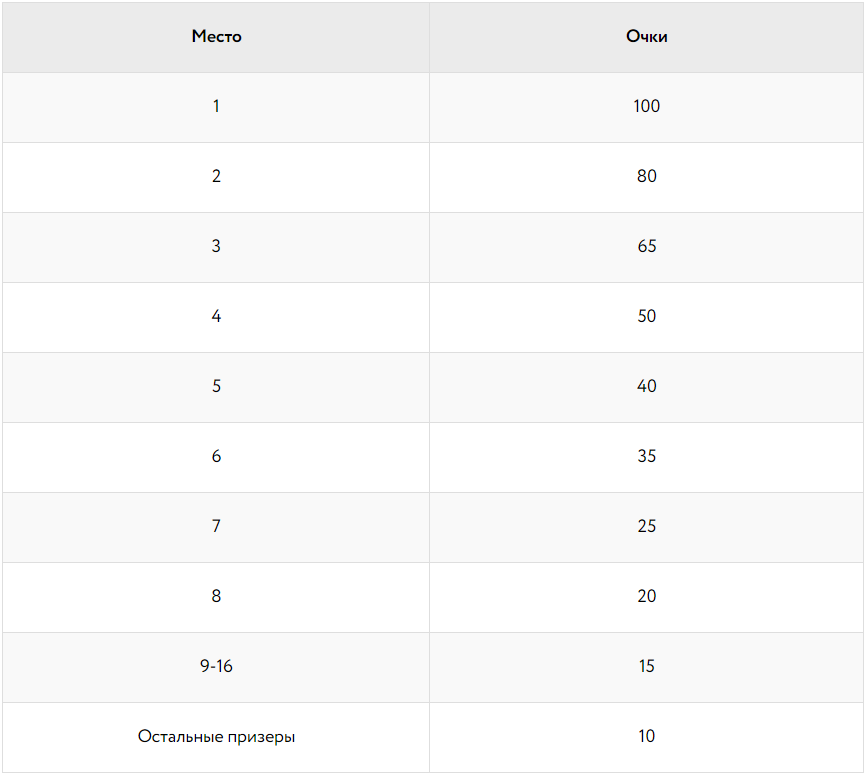Select the place 7 cell
This screenshot has height=777, width=867.
pyautogui.click(x=216, y=526)
